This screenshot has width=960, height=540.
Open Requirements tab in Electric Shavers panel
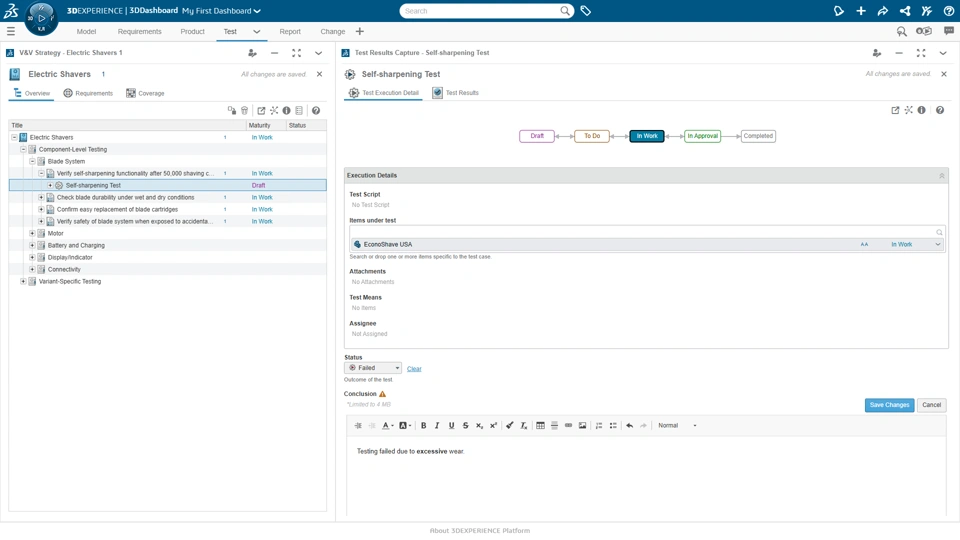click(x=89, y=93)
